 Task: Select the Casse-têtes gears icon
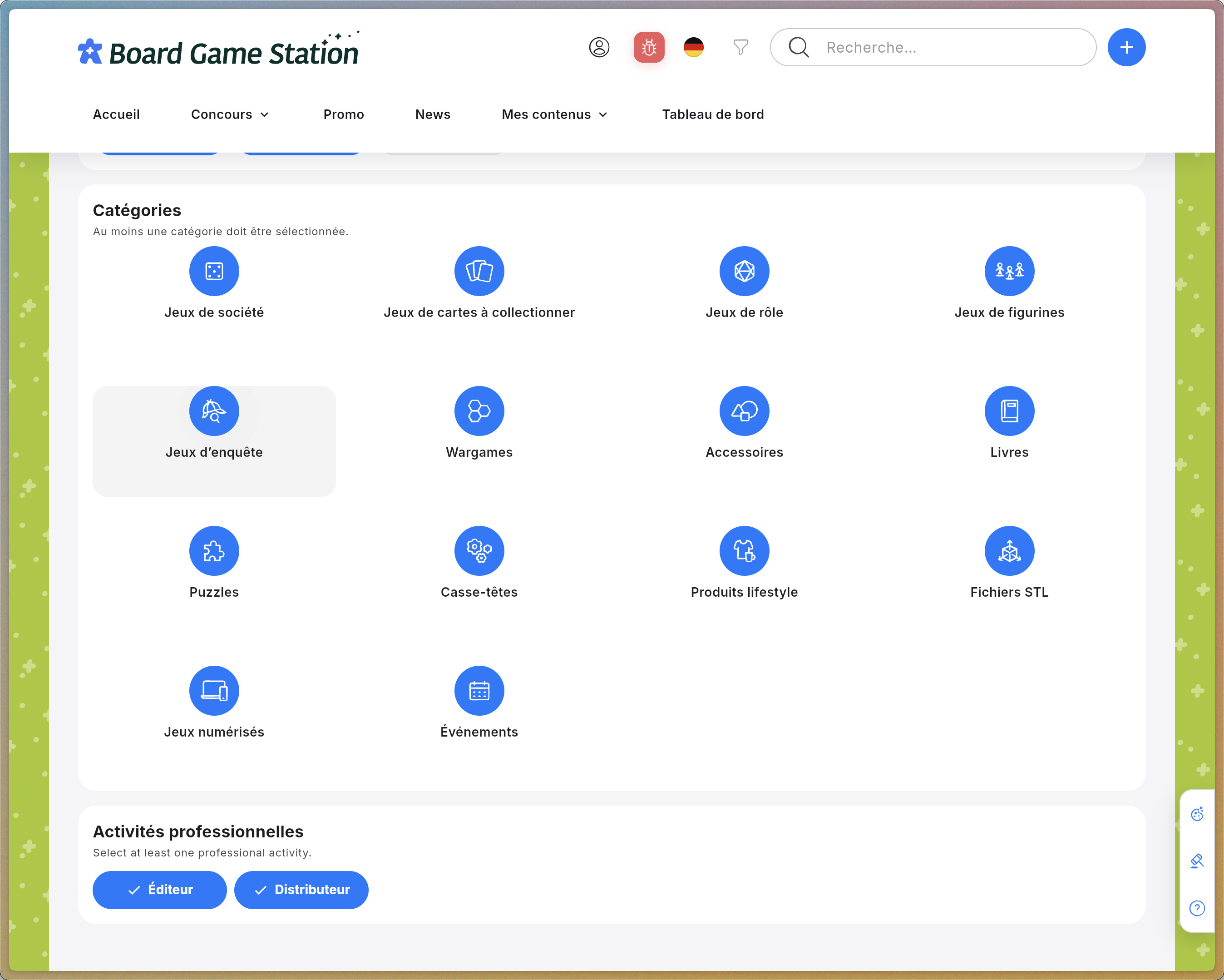pos(479,551)
